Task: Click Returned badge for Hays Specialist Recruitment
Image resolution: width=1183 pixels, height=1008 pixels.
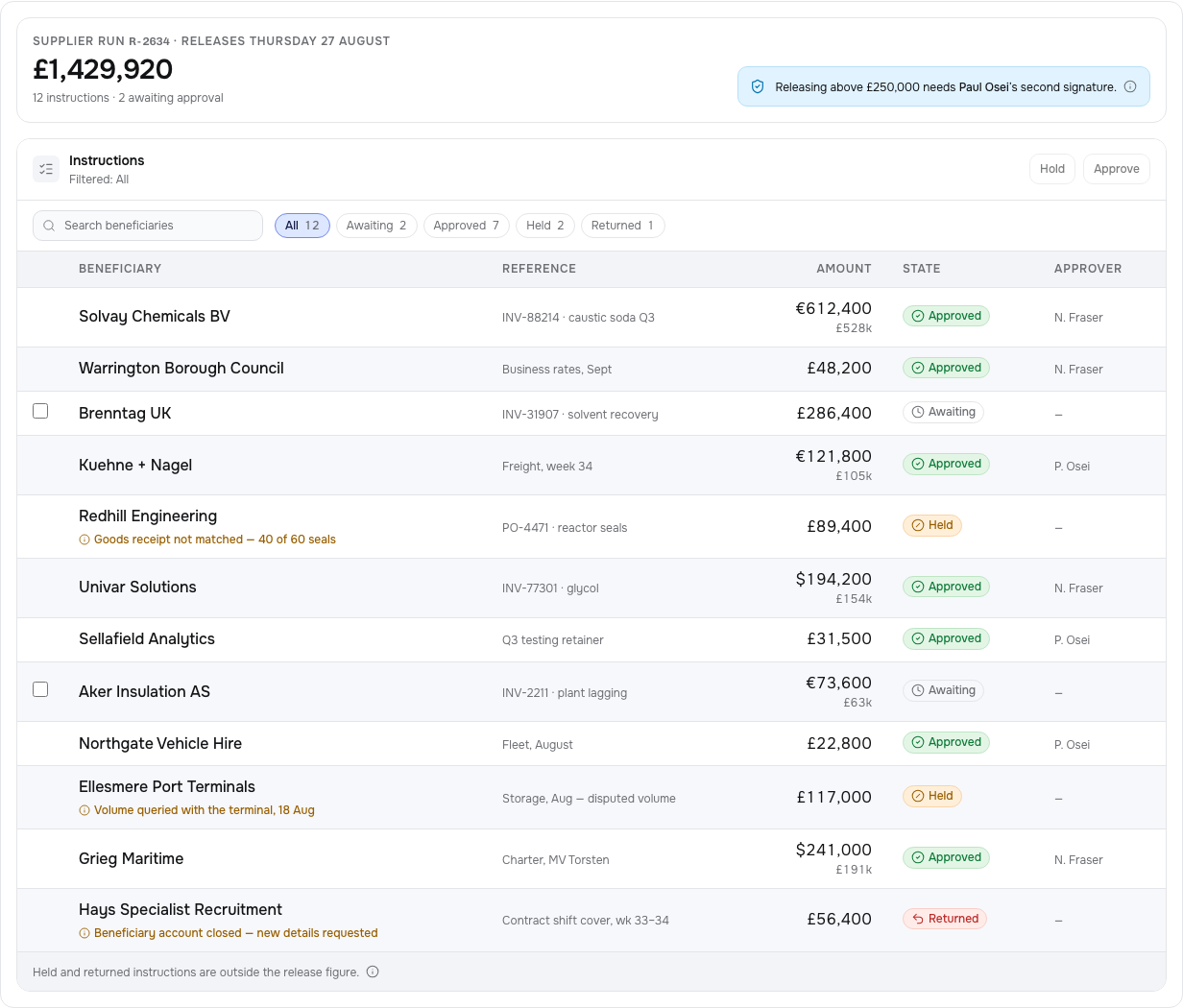Action: [x=945, y=919]
